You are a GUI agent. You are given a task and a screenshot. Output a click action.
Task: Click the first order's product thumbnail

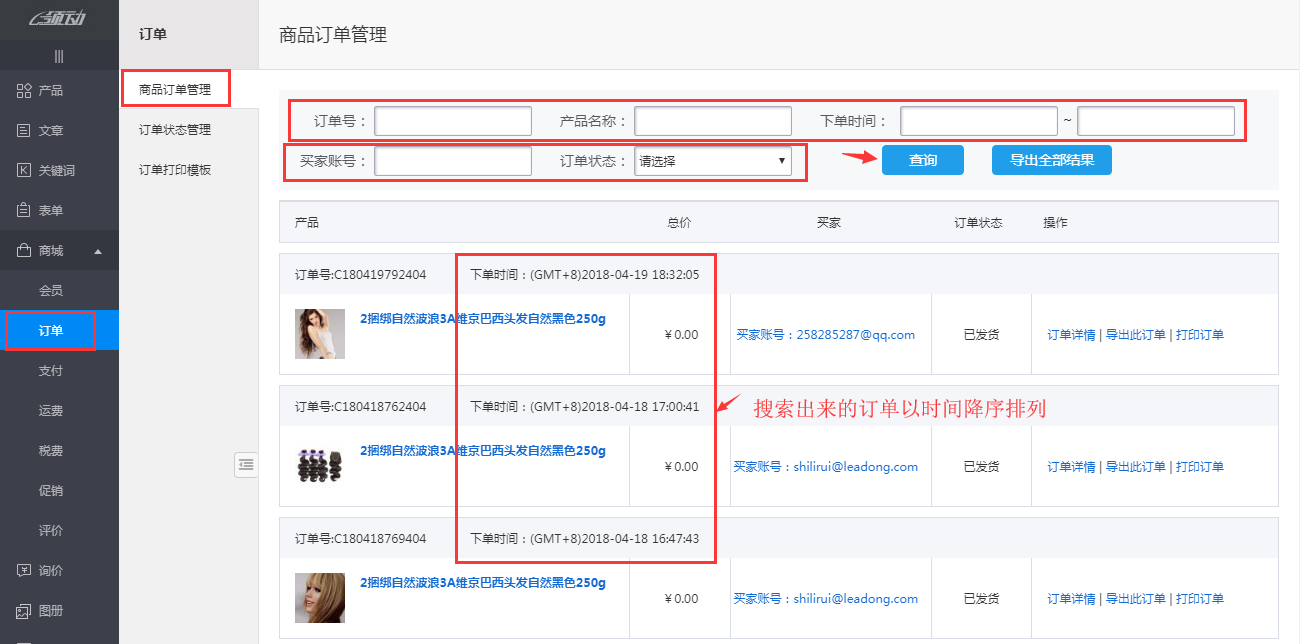pos(320,334)
